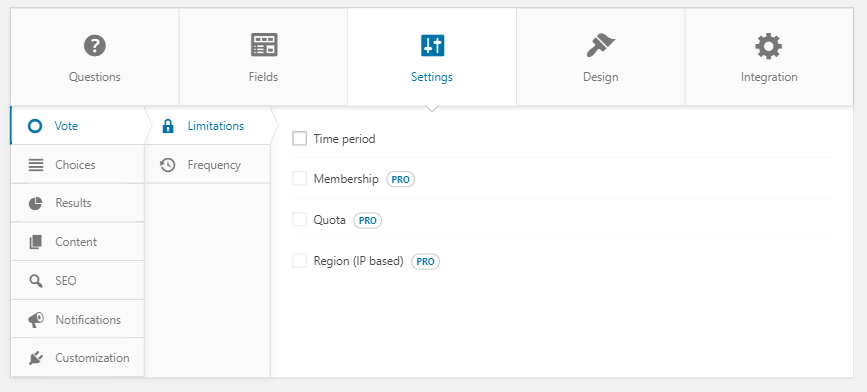Click the Frequency clock-history icon
867x392 pixels.
pos(168,165)
